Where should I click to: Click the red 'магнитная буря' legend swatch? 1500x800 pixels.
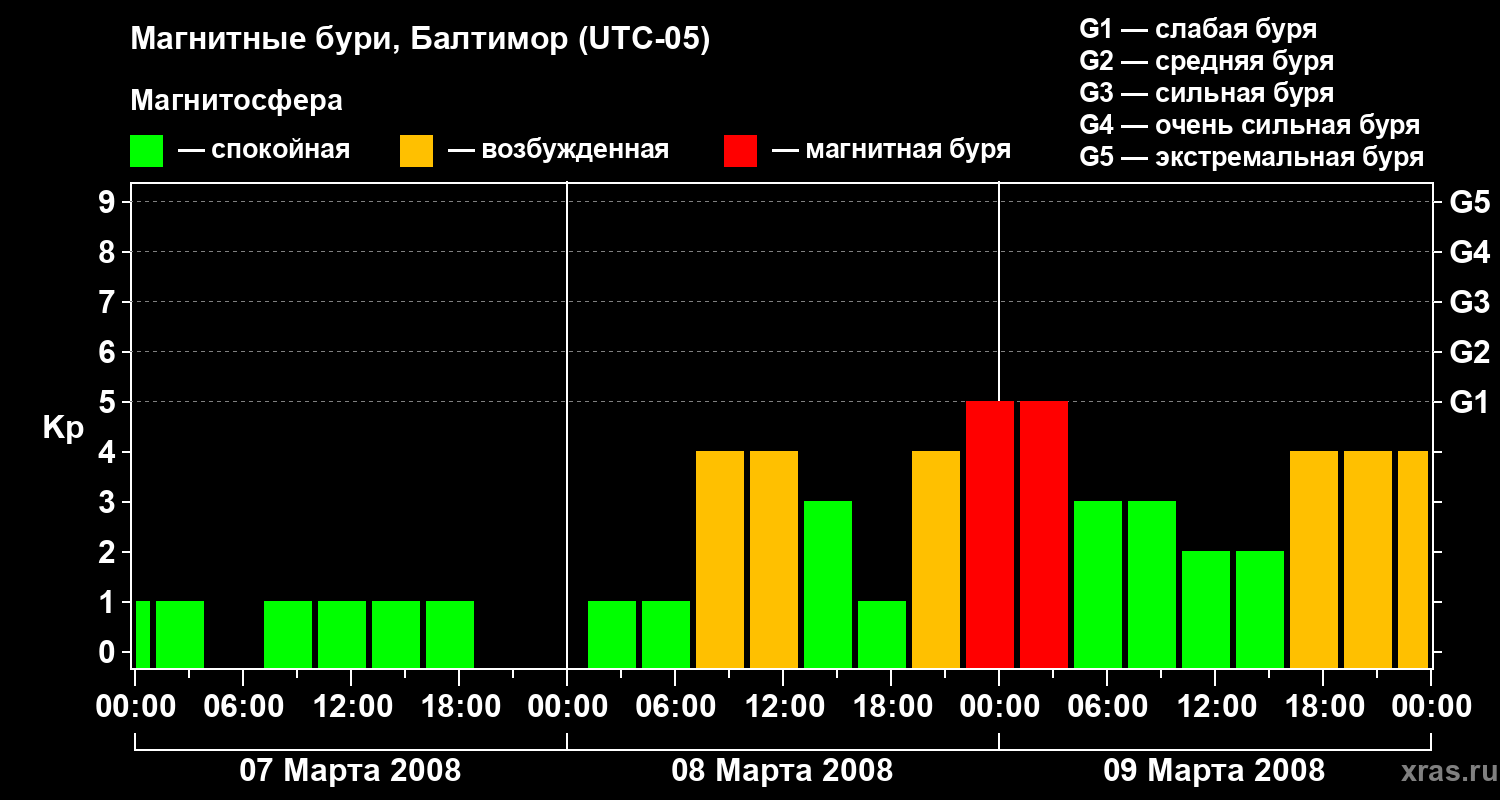point(740,151)
